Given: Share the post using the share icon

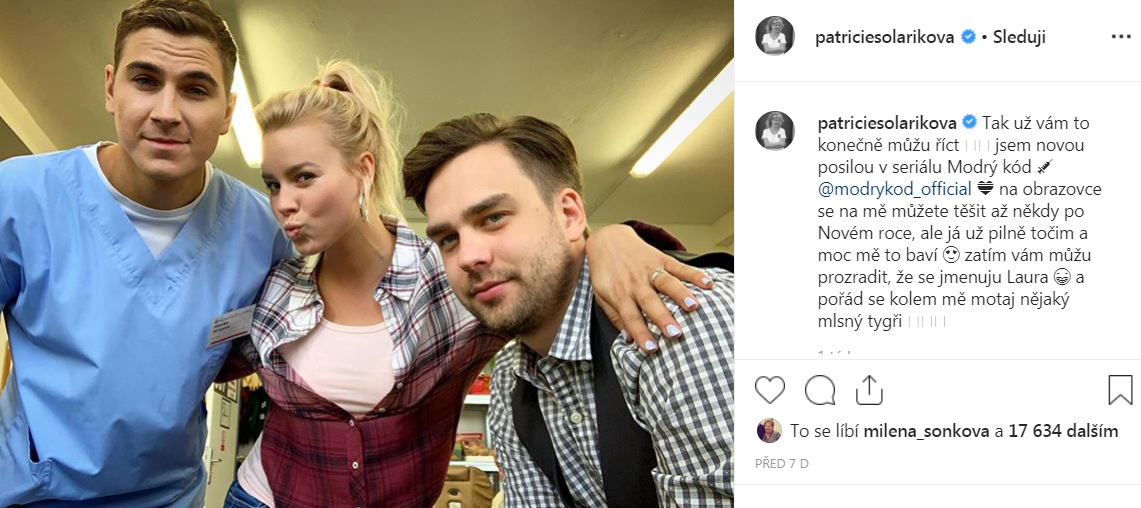Looking at the screenshot, I should (x=869, y=390).
